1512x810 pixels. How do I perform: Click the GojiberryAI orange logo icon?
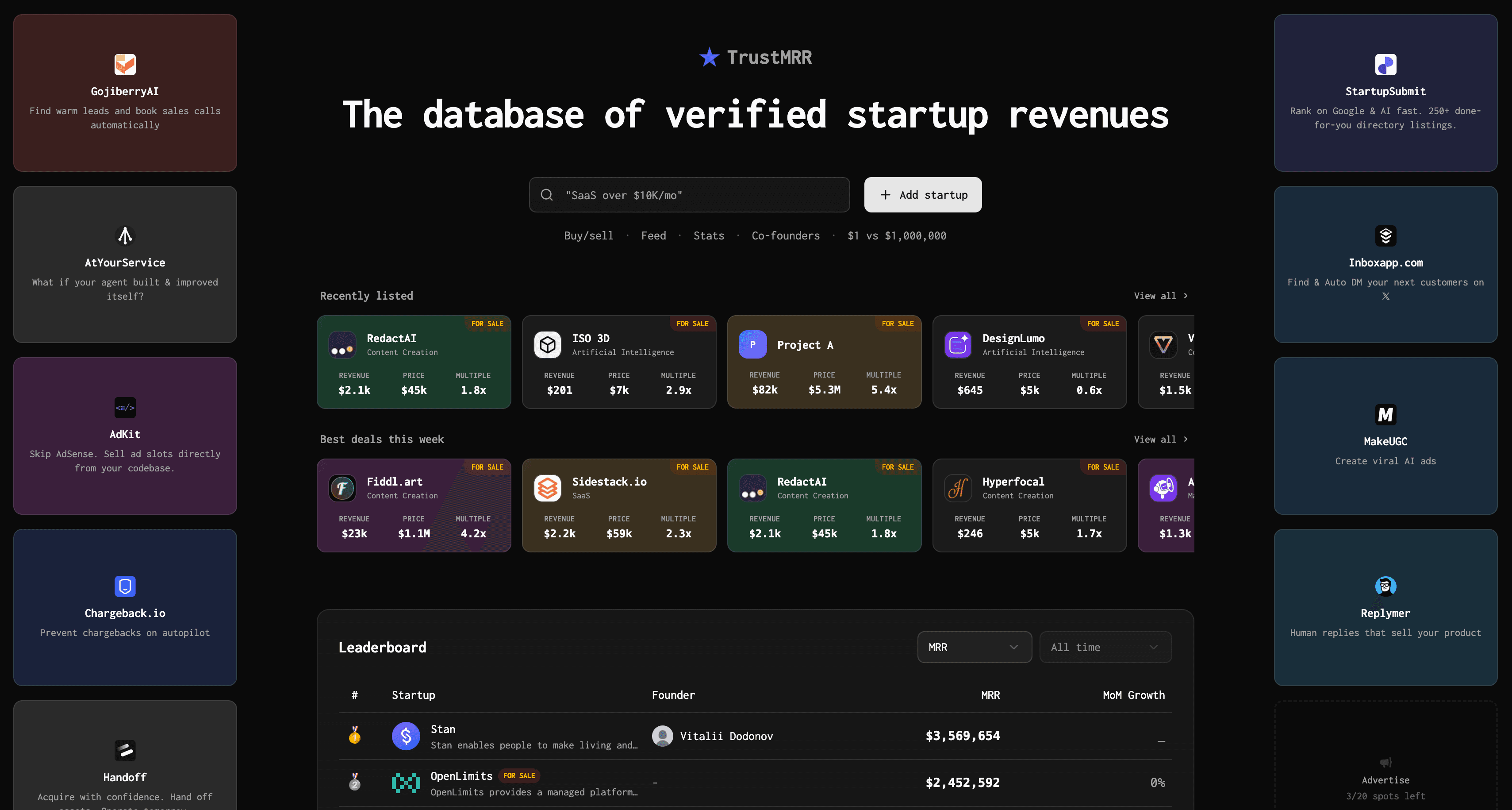coord(125,65)
